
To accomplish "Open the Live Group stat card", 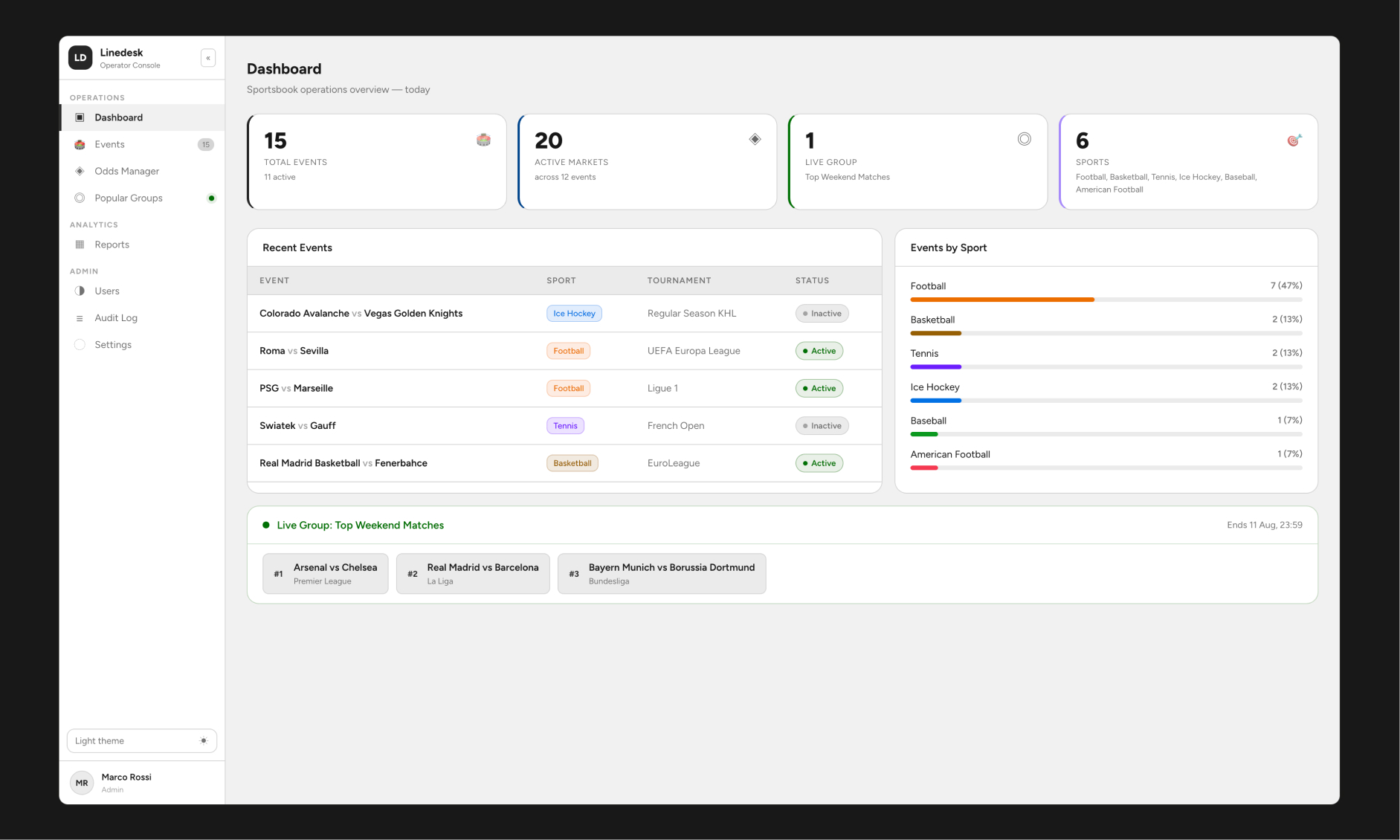I will coord(918,161).
